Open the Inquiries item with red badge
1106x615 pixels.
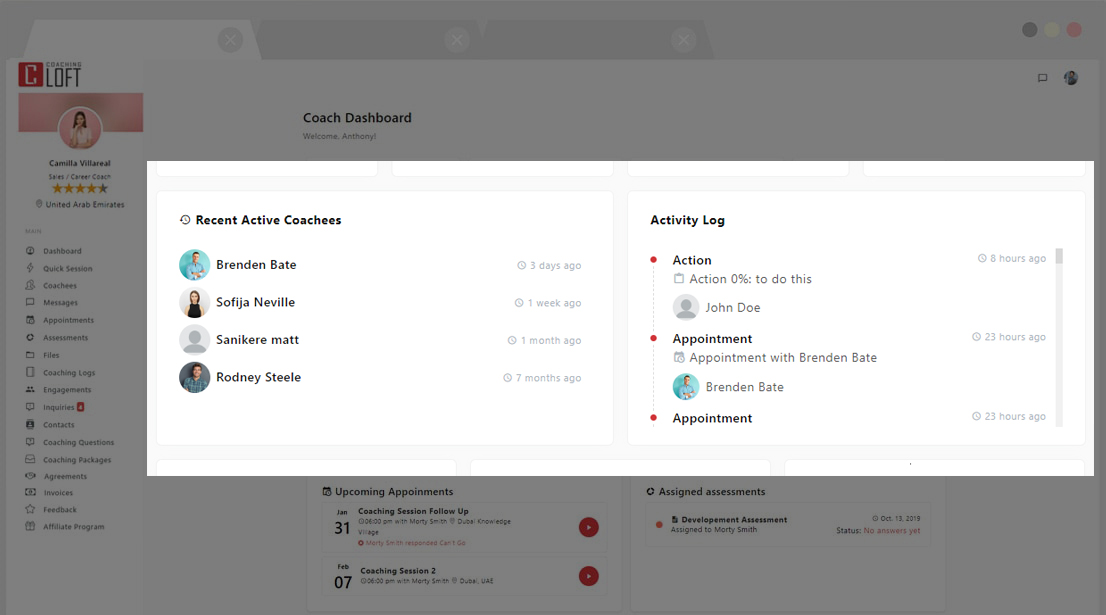58,407
